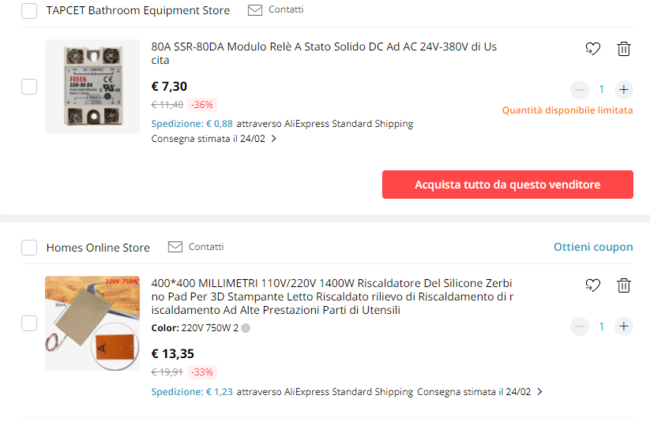
Task: Increase SSR-80DA relay quantity with plus
Action: tap(624, 89)
